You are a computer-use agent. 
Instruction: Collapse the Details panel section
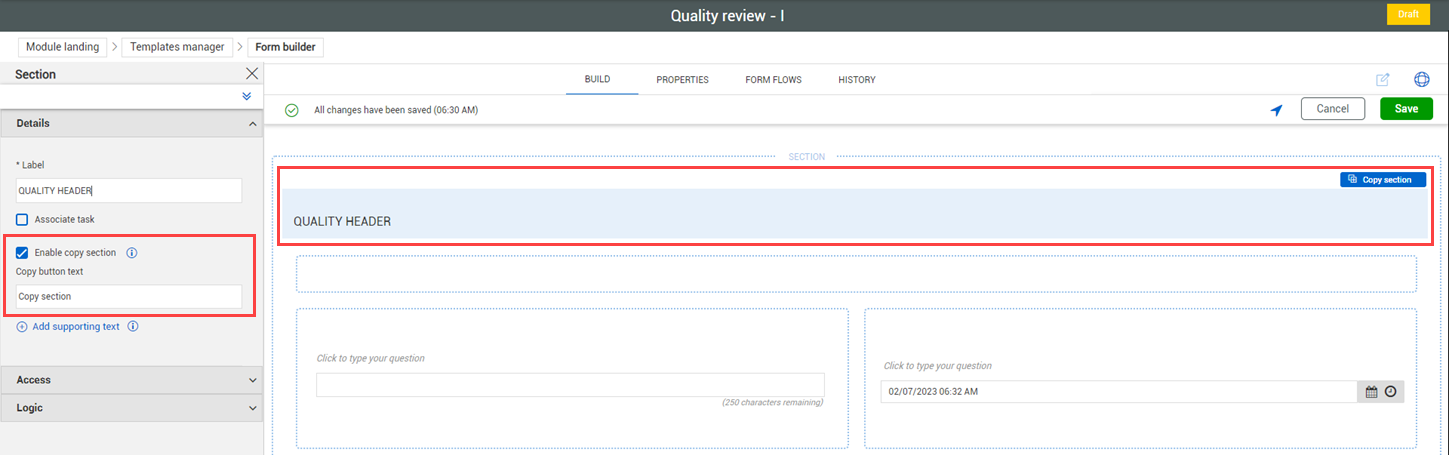[x=252, y=124]
